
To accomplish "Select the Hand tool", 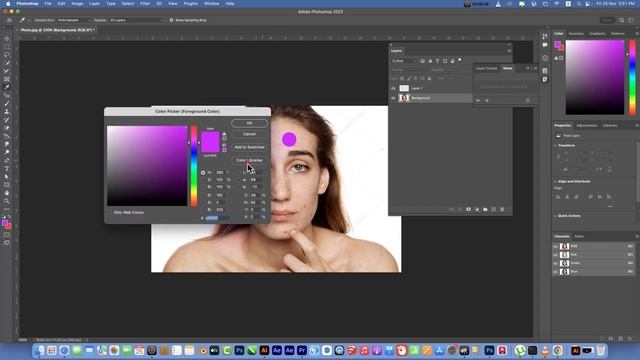I will [x=7, y=193].
